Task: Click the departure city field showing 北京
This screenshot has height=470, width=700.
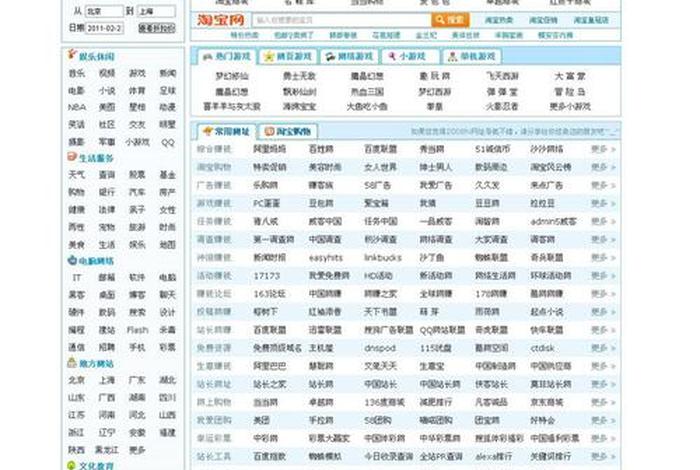Action: pos(104,12)
